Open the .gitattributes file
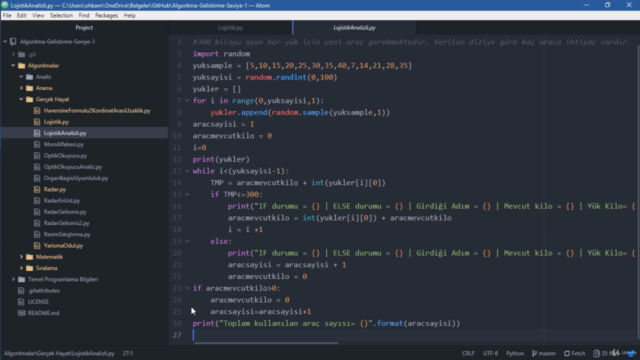The height and width of the screenshot is (360, 640). 44,291
